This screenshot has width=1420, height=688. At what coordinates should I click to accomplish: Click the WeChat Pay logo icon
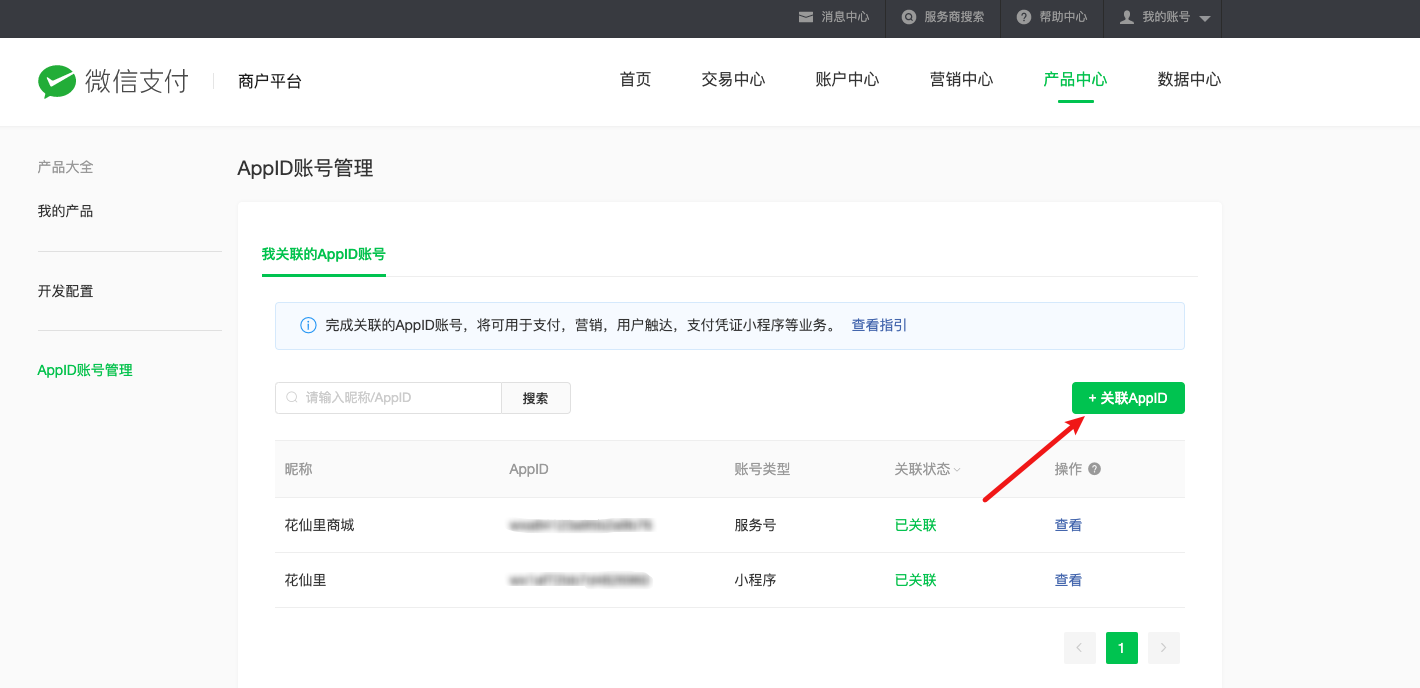coord(57,82)
